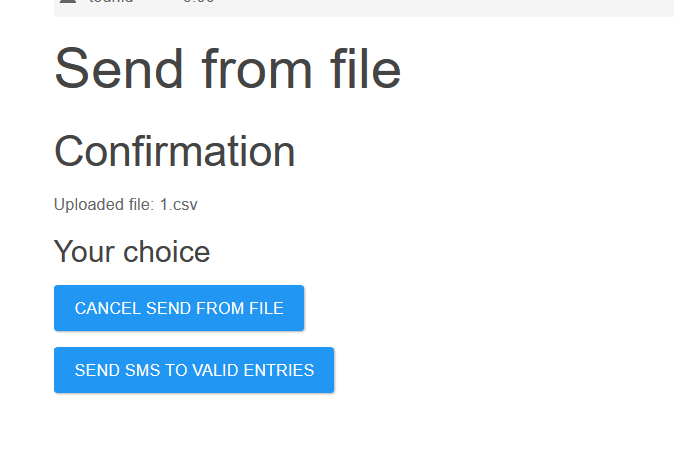Select the "Send from file" page heading
Screen dimensions: 674x452
click(227, 69)
